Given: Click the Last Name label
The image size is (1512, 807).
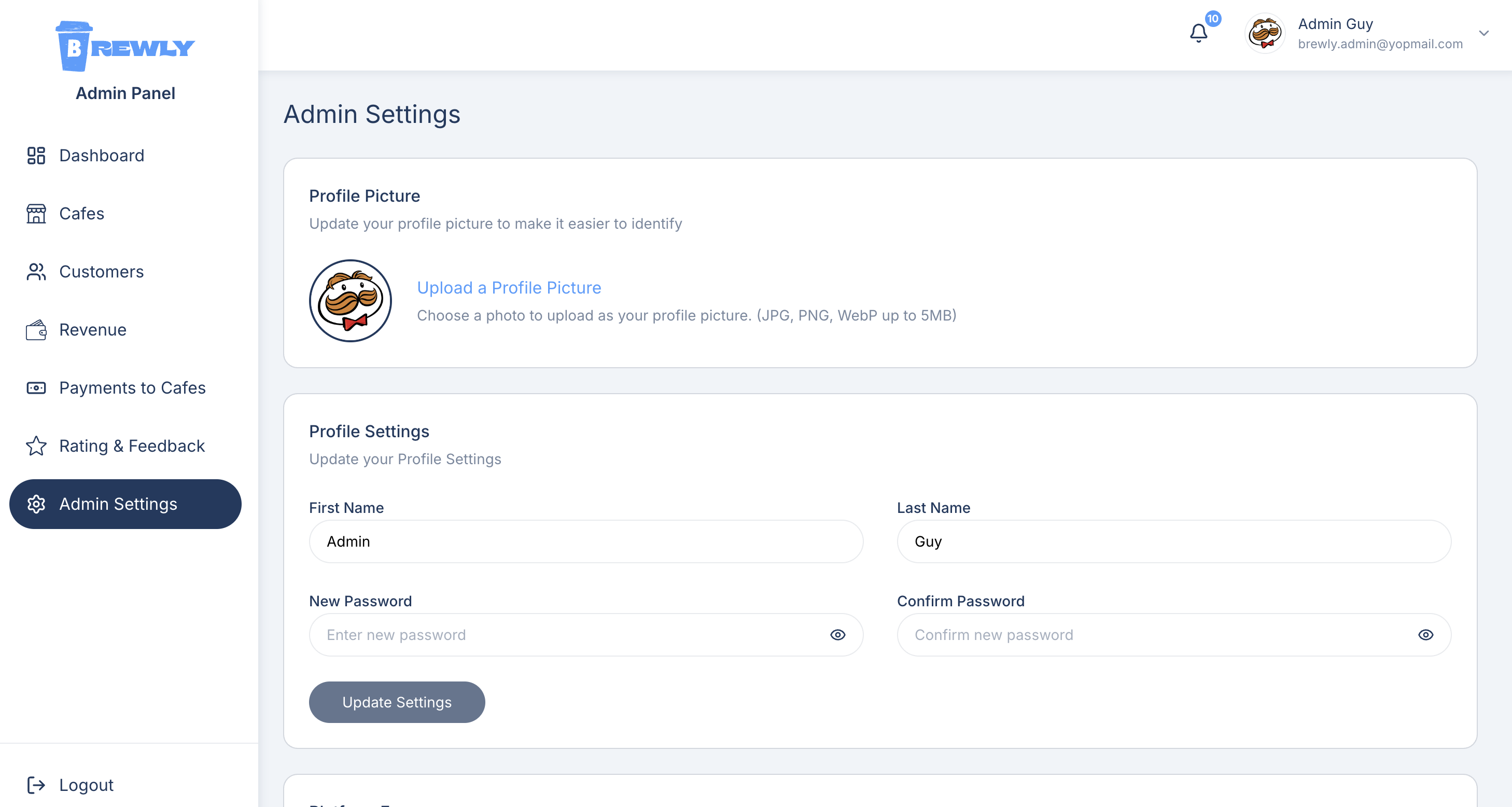Looking at the screenshot, I should 933,508.
